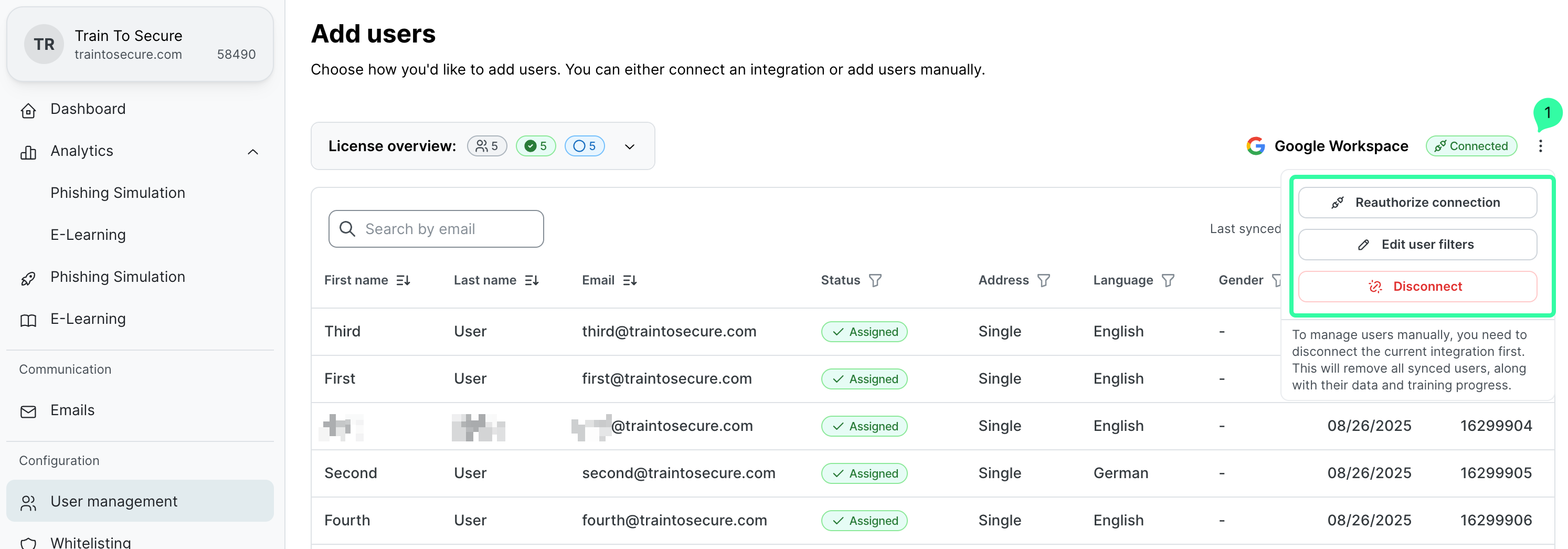The height and width of the screenshot is (549, 1568).
Task: Click Edit user filters button
Action: point(1417,245)
